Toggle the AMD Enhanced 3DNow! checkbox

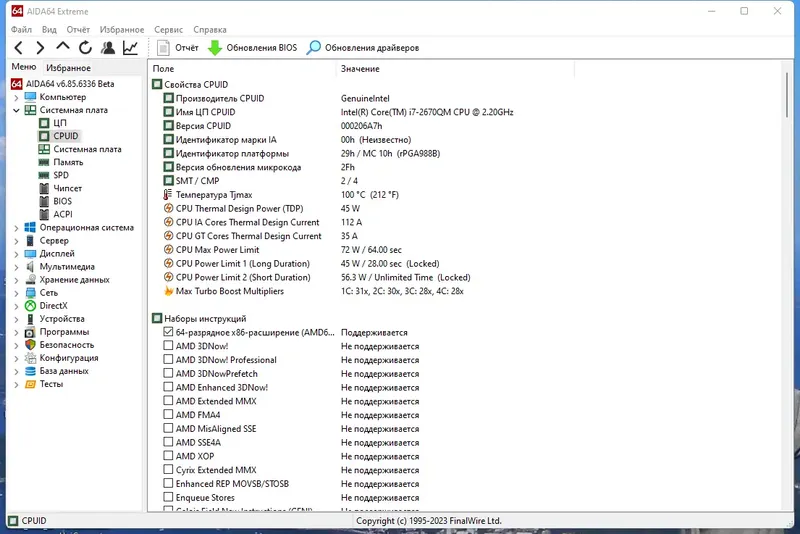168,387
